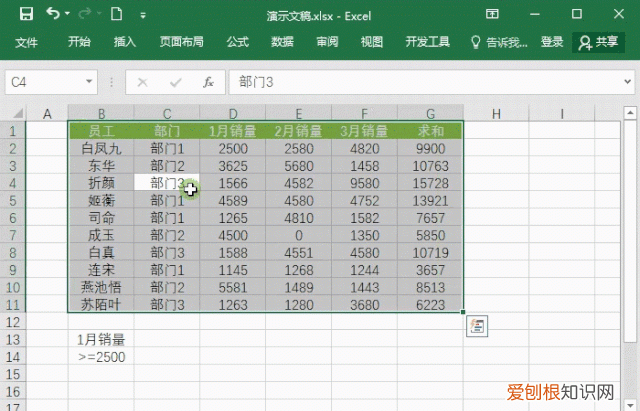Click header cell 员工

click(x=101, y=131)
